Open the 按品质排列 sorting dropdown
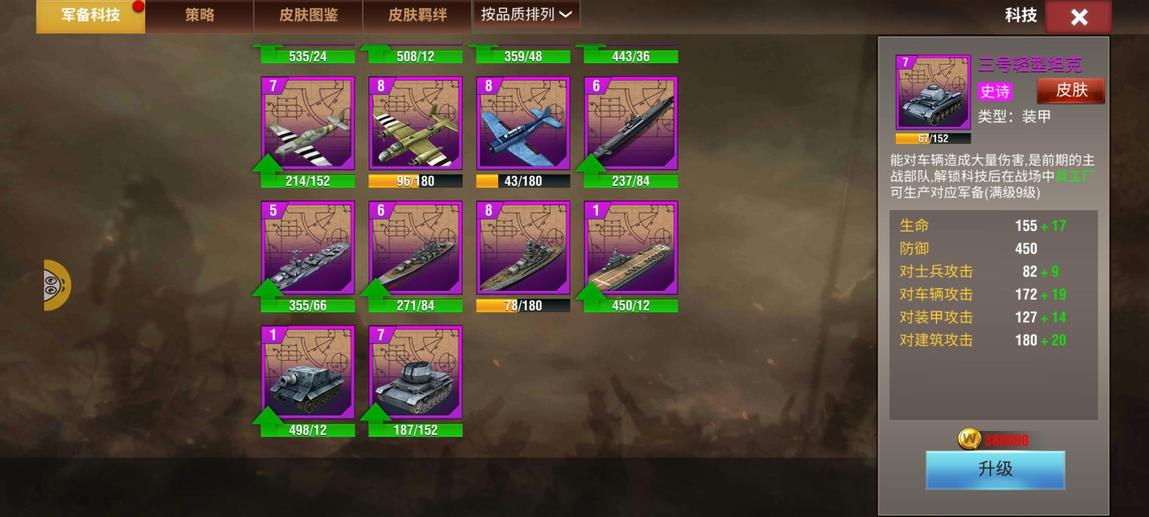This screenshot has height=517, width=1149. tap(526, 15)
